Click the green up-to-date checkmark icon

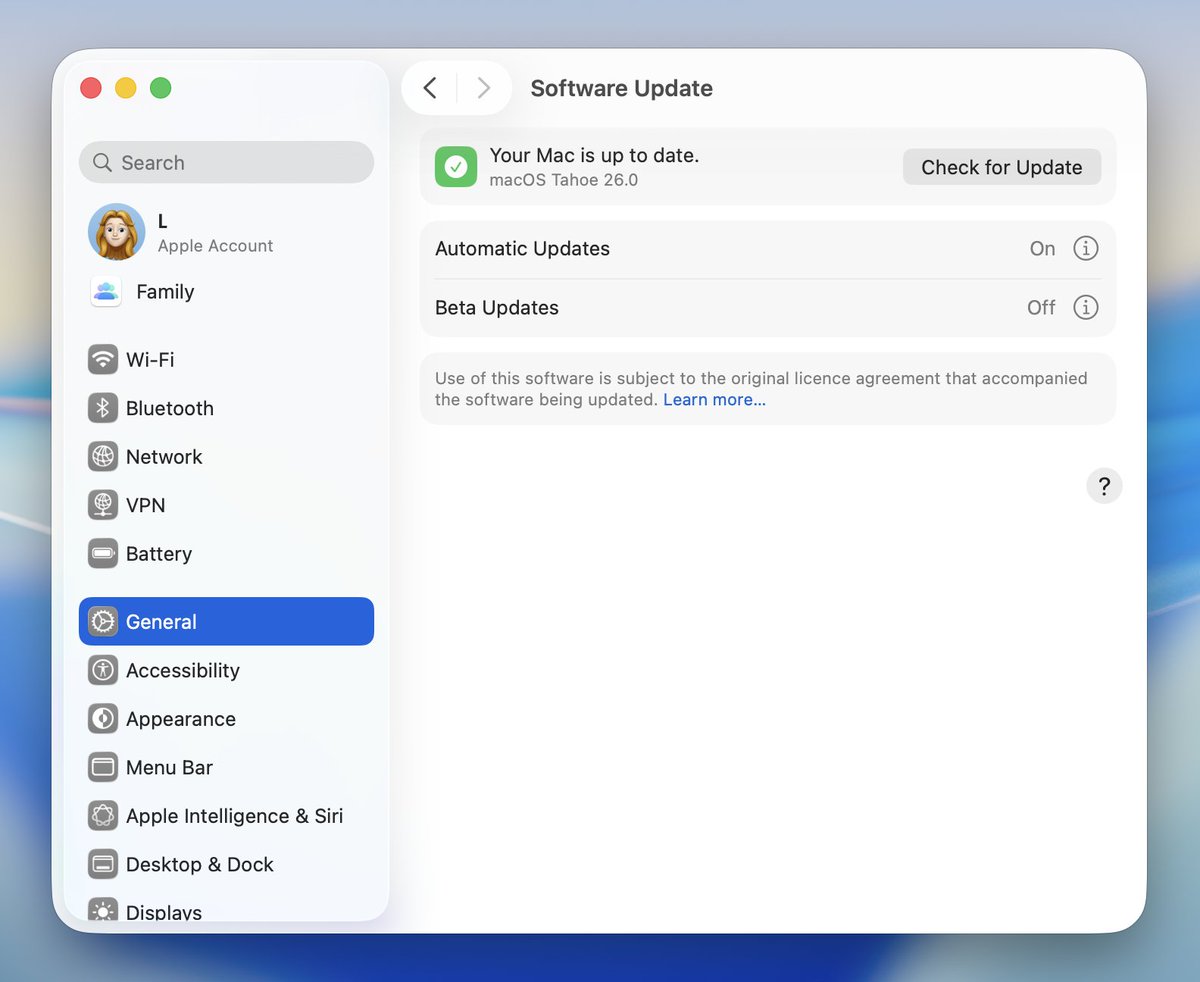456,166
